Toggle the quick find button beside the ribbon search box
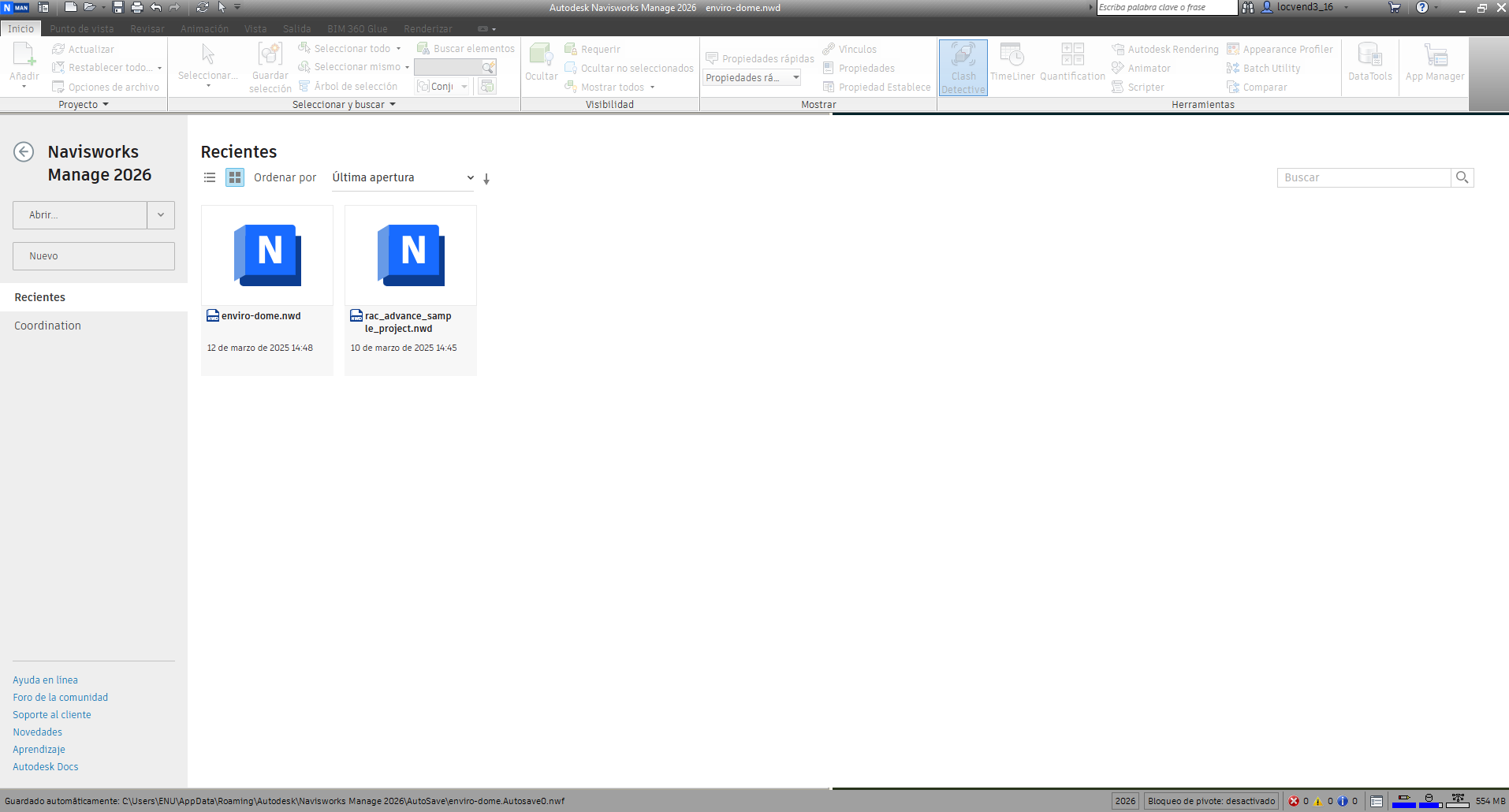 tap(489, 68)
